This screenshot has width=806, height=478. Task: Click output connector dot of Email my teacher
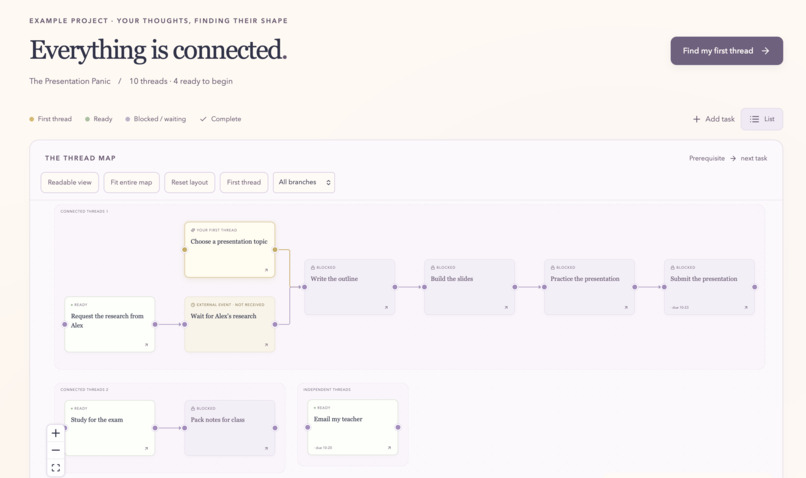(x=398, y=427)
